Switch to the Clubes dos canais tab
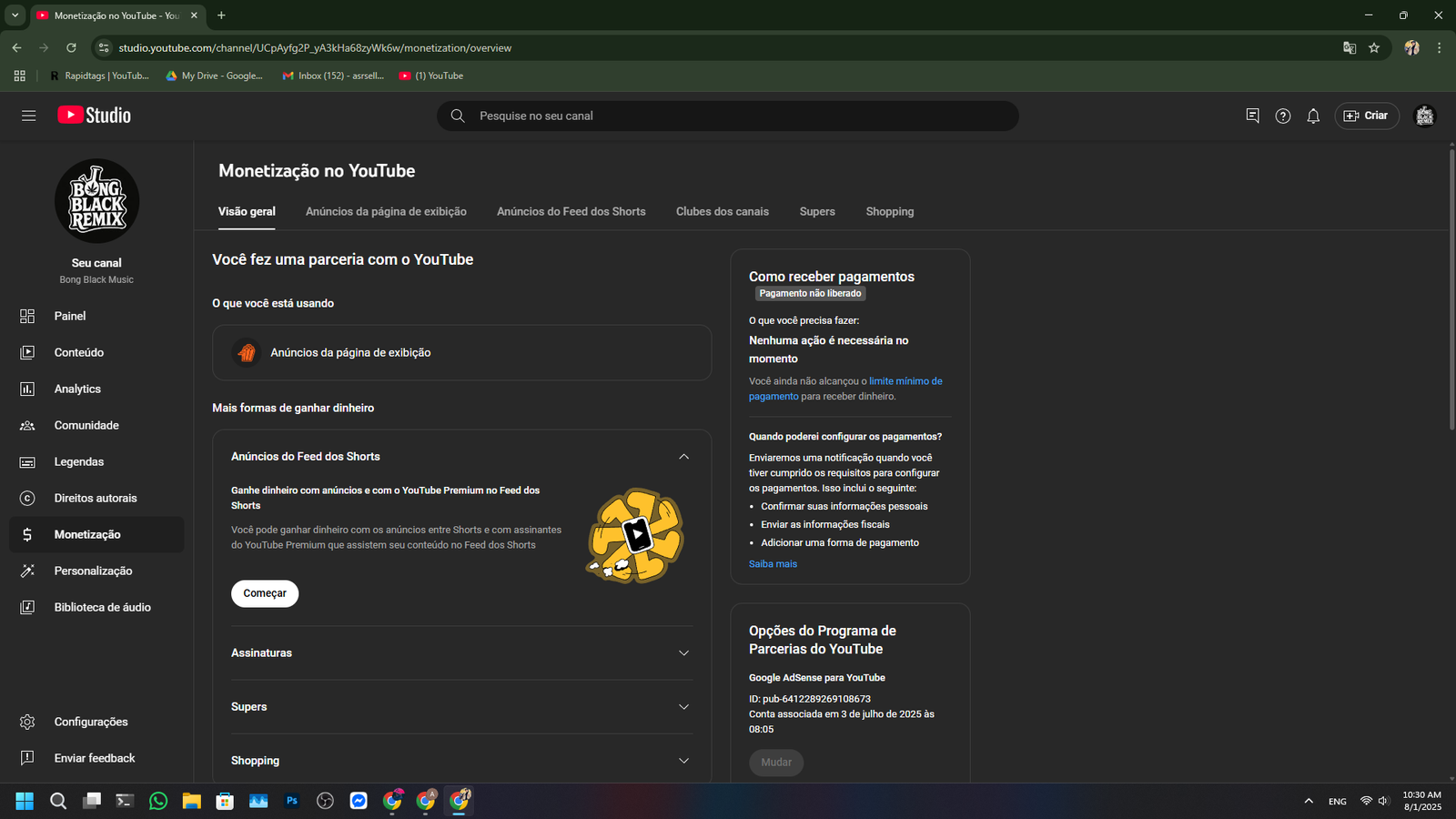The width and height of the screenshot is (1456, 819). point(723,211)
